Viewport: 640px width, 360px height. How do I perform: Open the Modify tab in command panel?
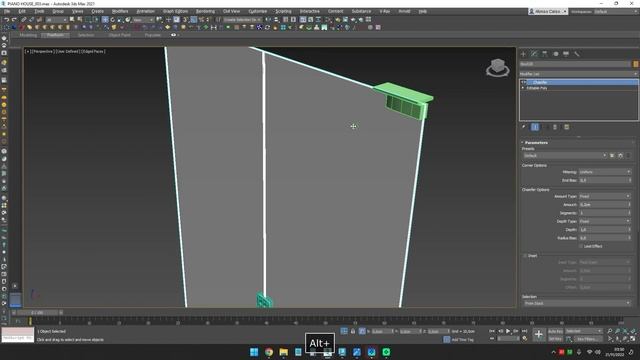[x=534, y=53]
